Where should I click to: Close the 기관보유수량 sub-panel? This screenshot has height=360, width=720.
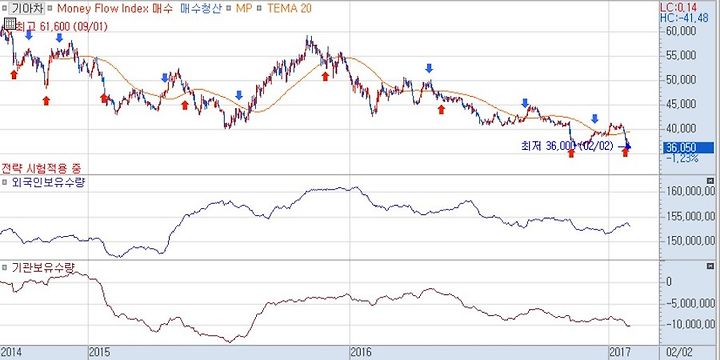711,265
